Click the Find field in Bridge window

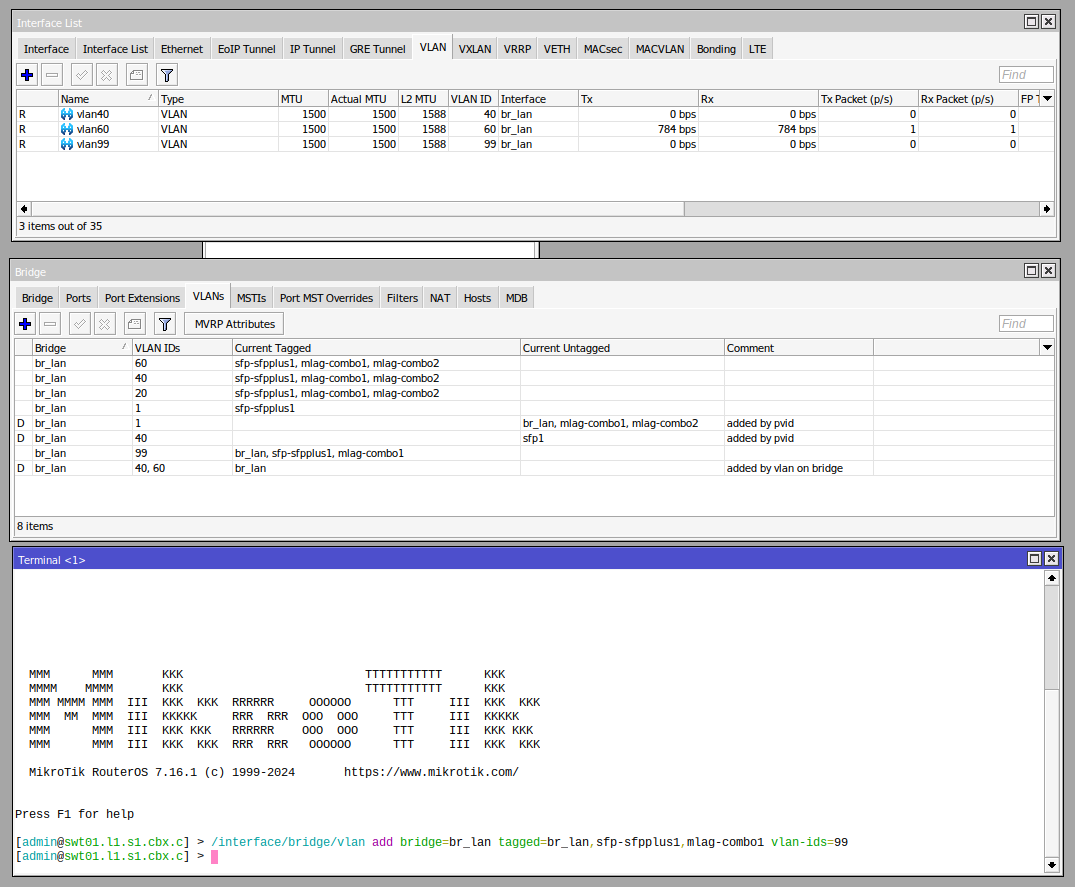tap(1026, 324)
